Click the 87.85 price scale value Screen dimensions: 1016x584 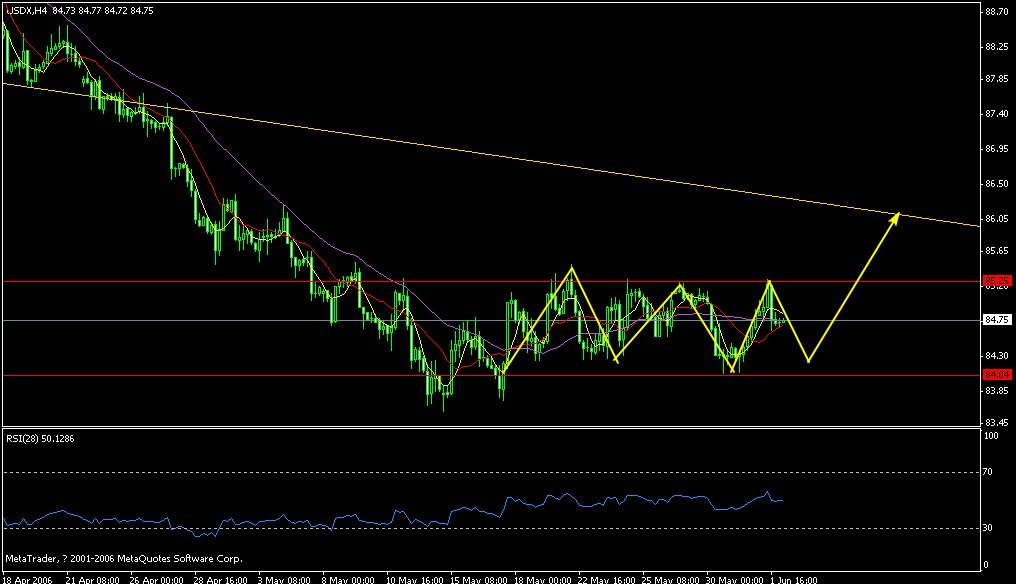997,79
